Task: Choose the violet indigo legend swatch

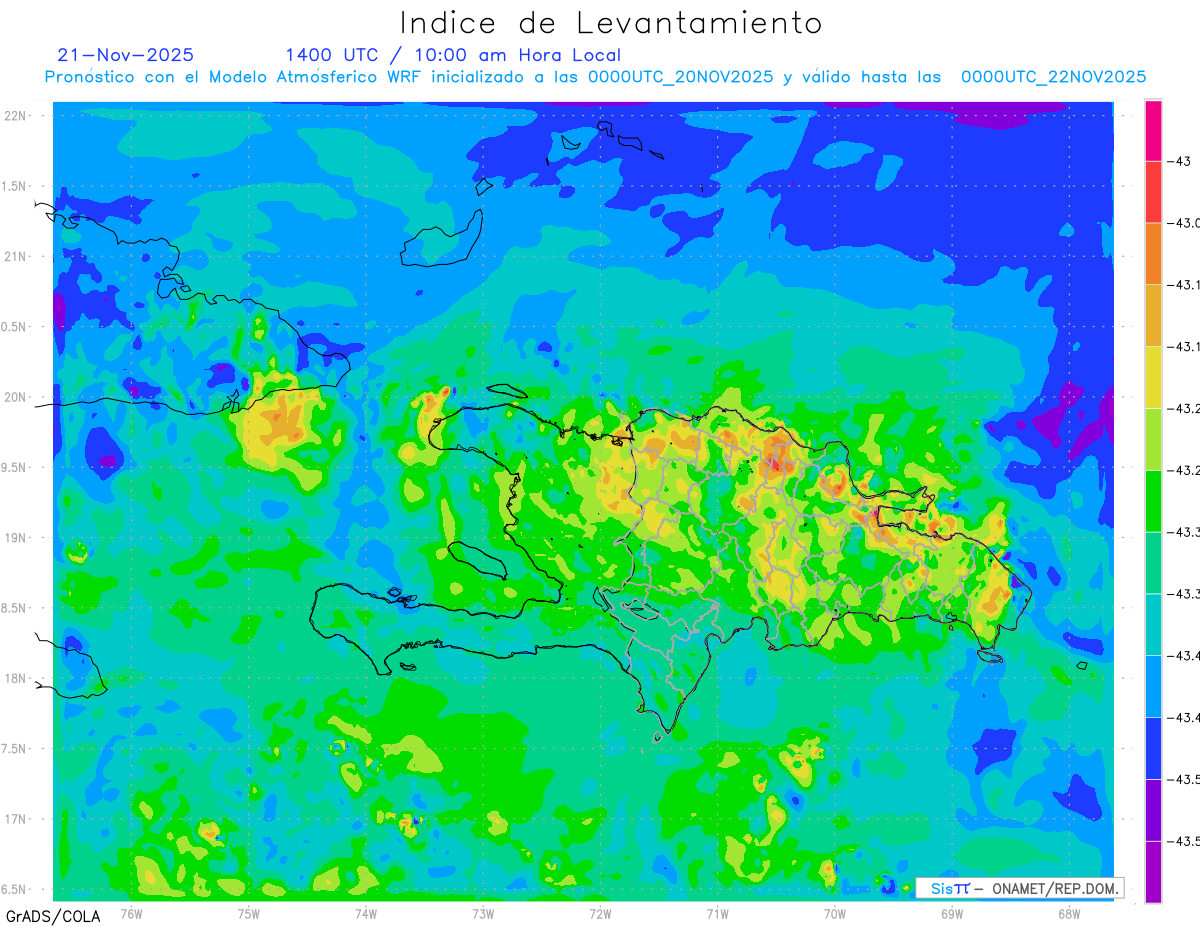Action: [x=1153, y=810]
